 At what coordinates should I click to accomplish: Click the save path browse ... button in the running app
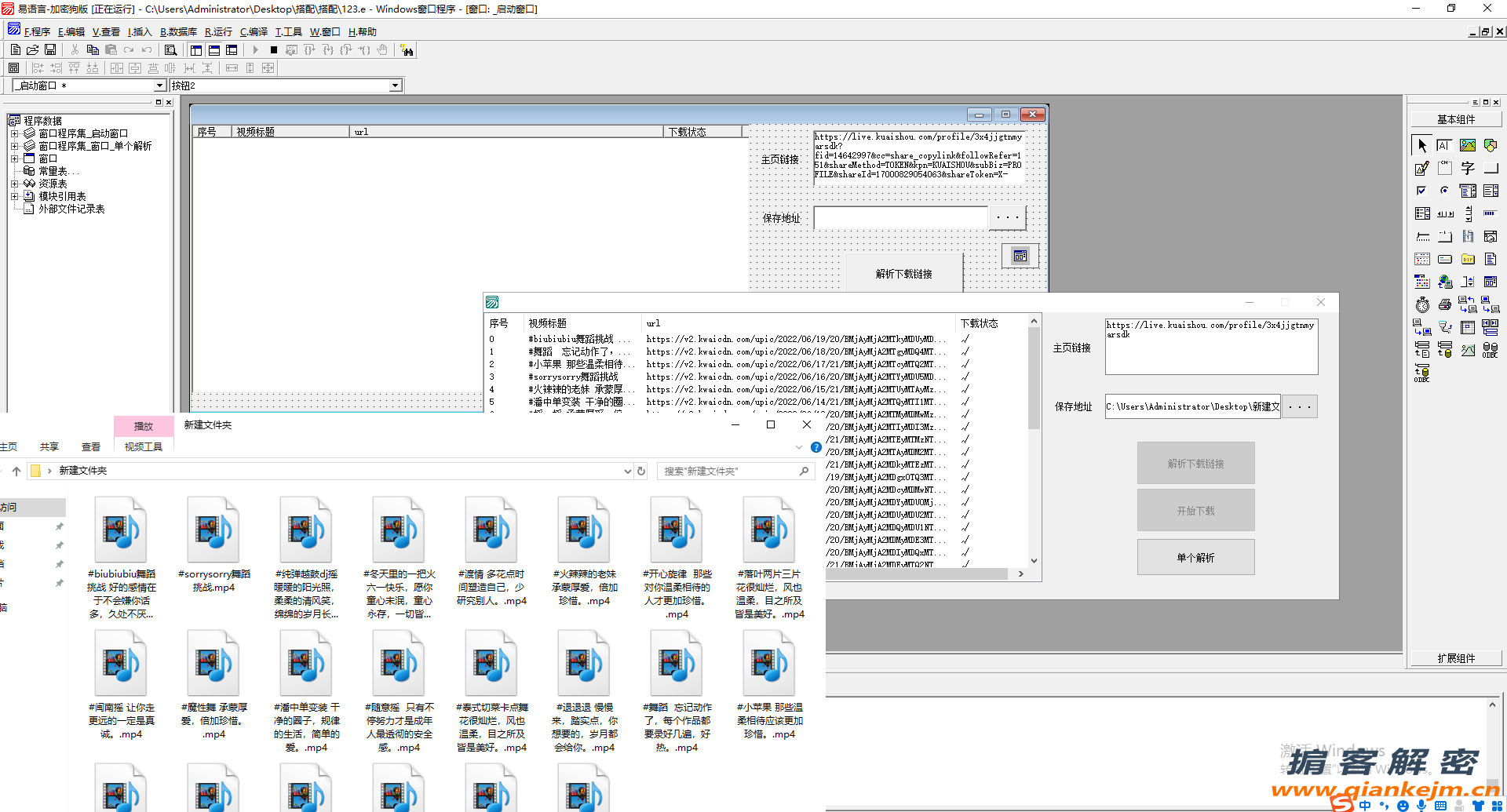[1299, 406]
